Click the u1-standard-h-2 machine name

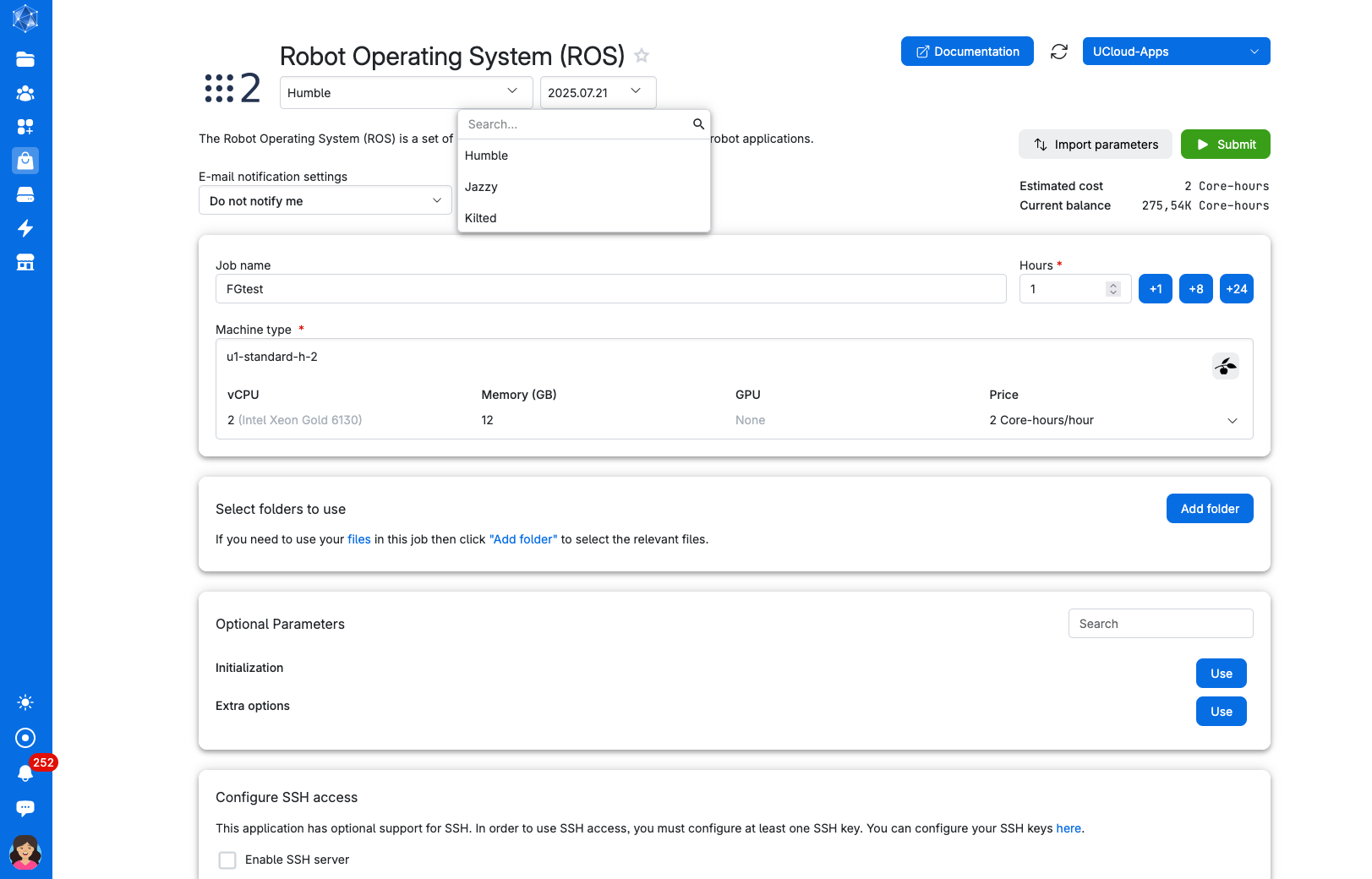[272, 357]
